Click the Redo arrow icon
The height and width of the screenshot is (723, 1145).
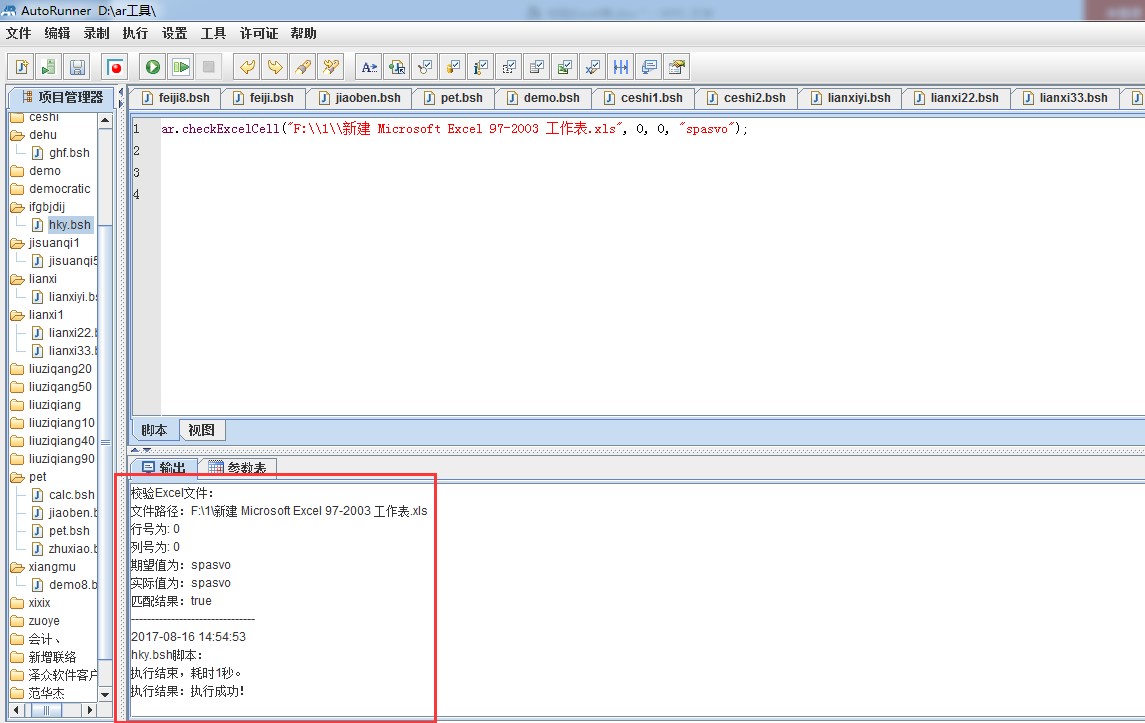coord(274,67)
